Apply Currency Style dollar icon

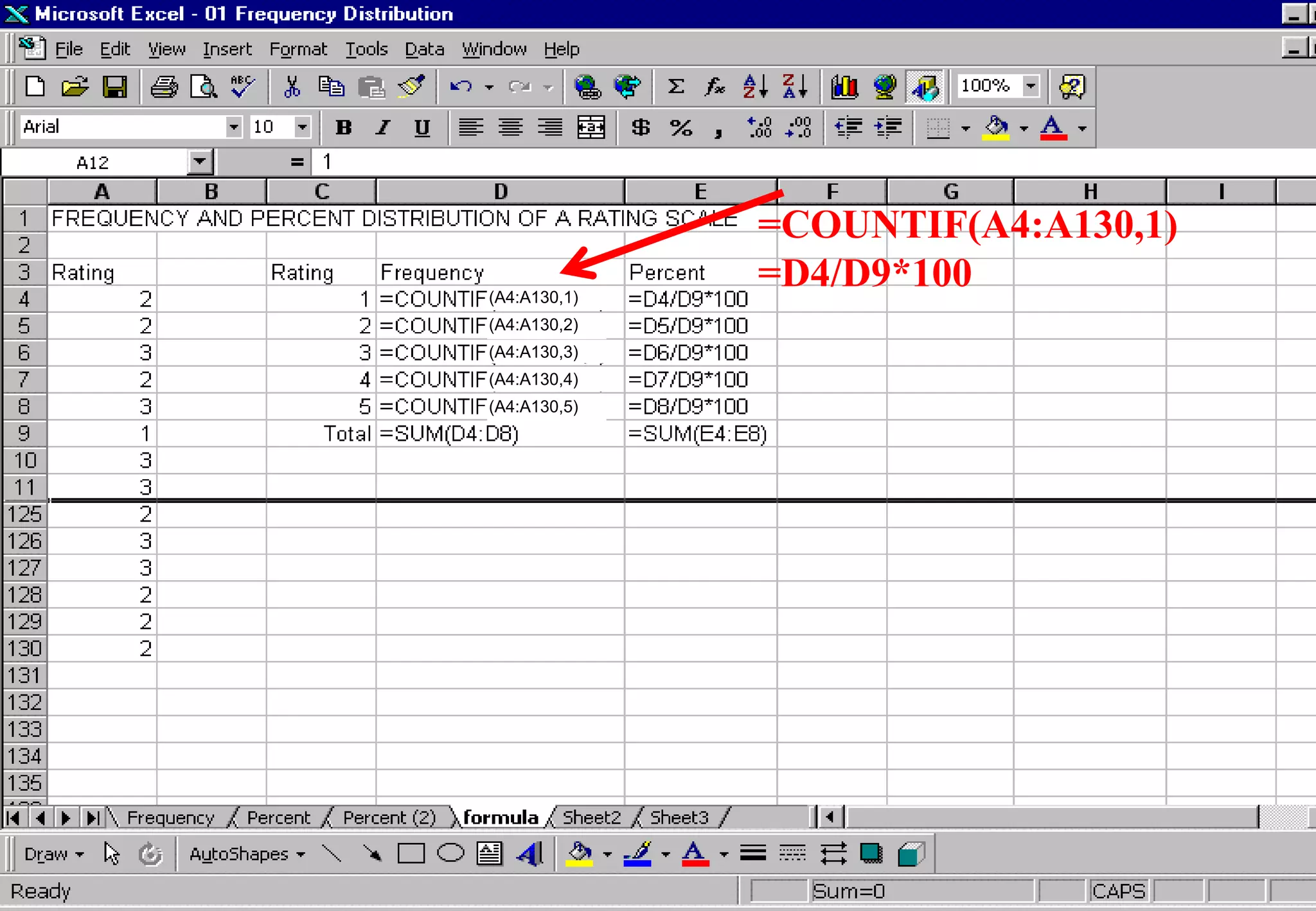click(x=640, y=127)
